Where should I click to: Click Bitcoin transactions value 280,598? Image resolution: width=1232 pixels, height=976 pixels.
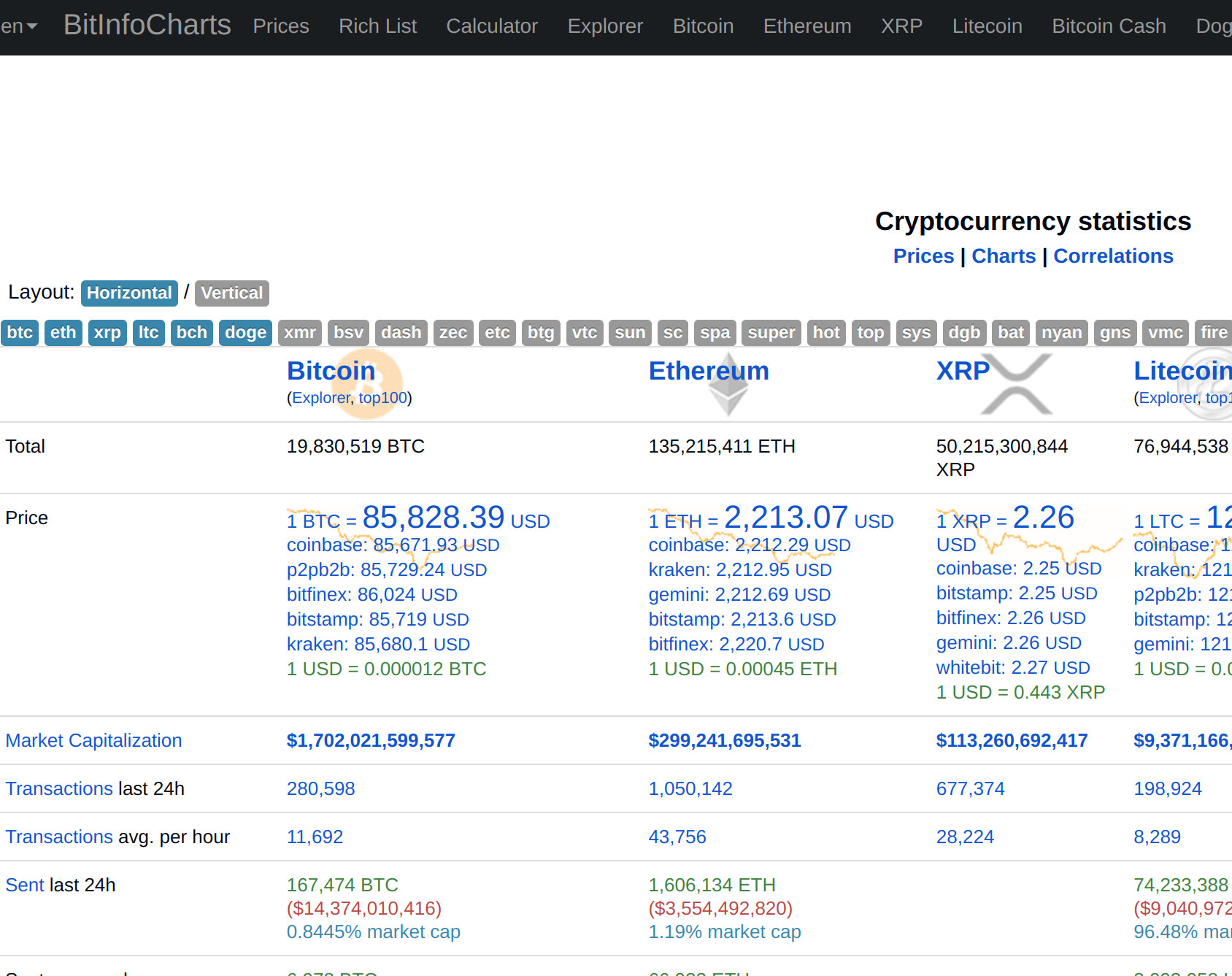point(320,788)
